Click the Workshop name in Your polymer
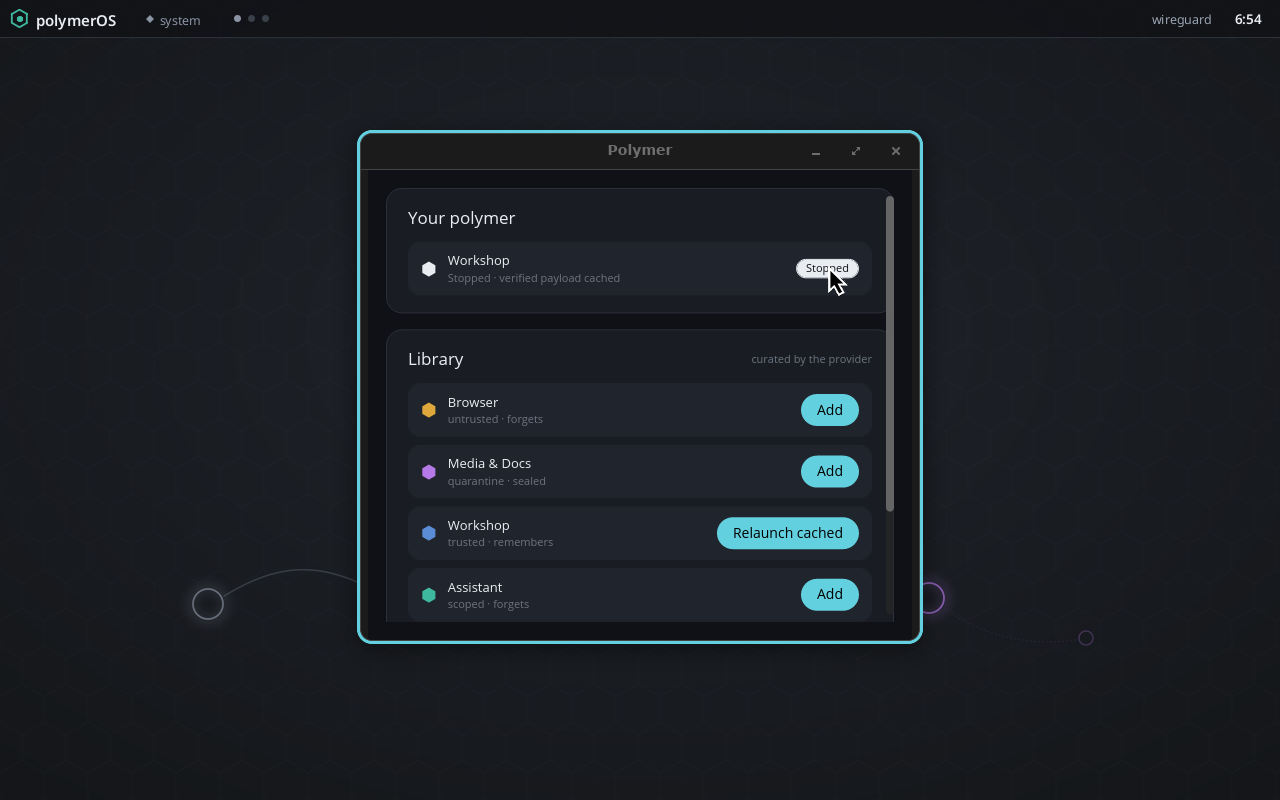Viewport: 1280px width, 800px height. [478, 260]
